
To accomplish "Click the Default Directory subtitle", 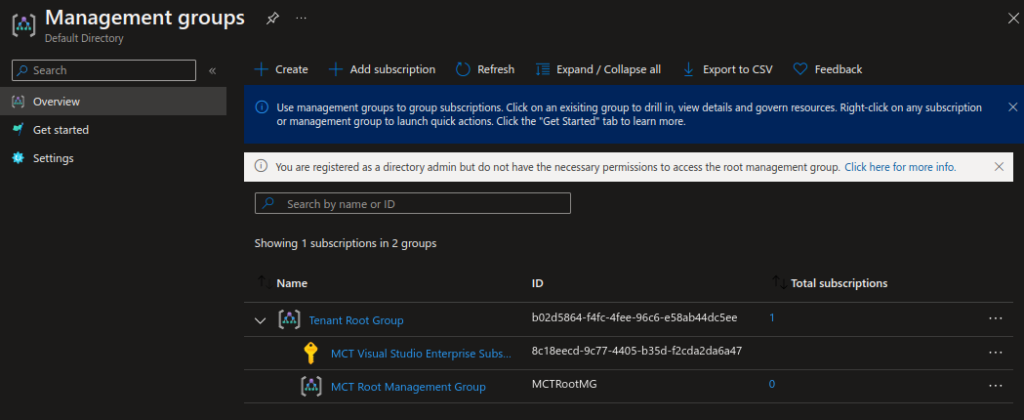I will coord(84,39).
